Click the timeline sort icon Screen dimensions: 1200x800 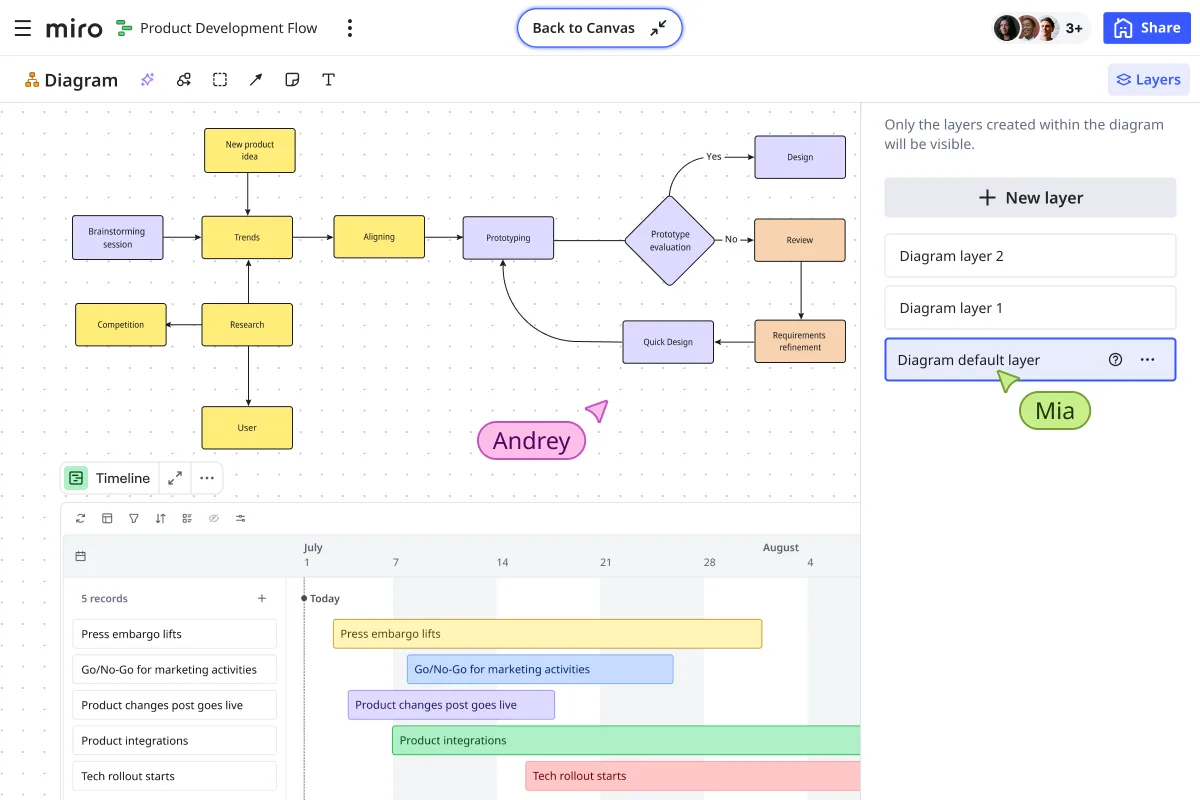[160, 518]
